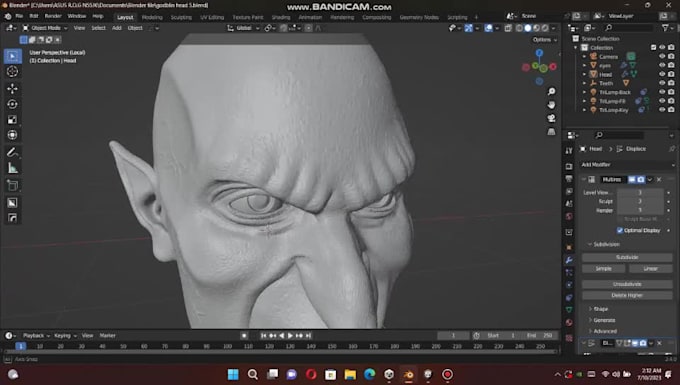Open the Material properties tab icon
The image size is (680, 385).
[569, 323]
